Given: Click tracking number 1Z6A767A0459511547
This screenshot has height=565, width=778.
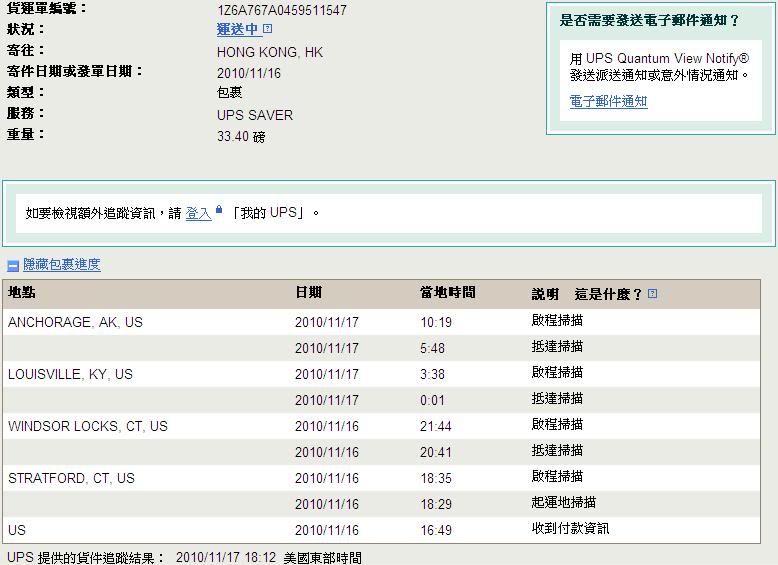Looking at the screenshot, I should click(x=282, y=10).
